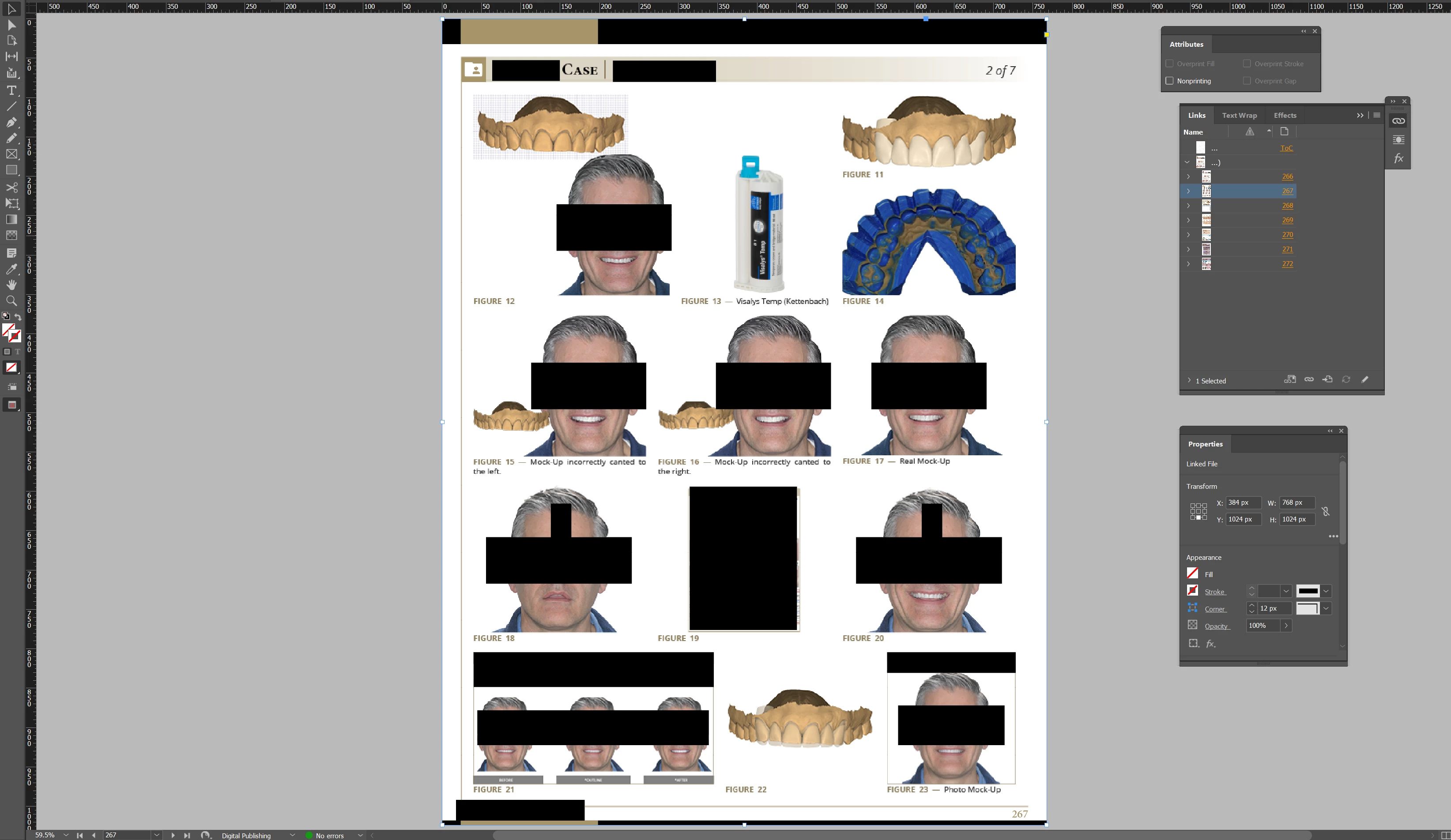Open the zoom level dropdown

pos(66,835)
